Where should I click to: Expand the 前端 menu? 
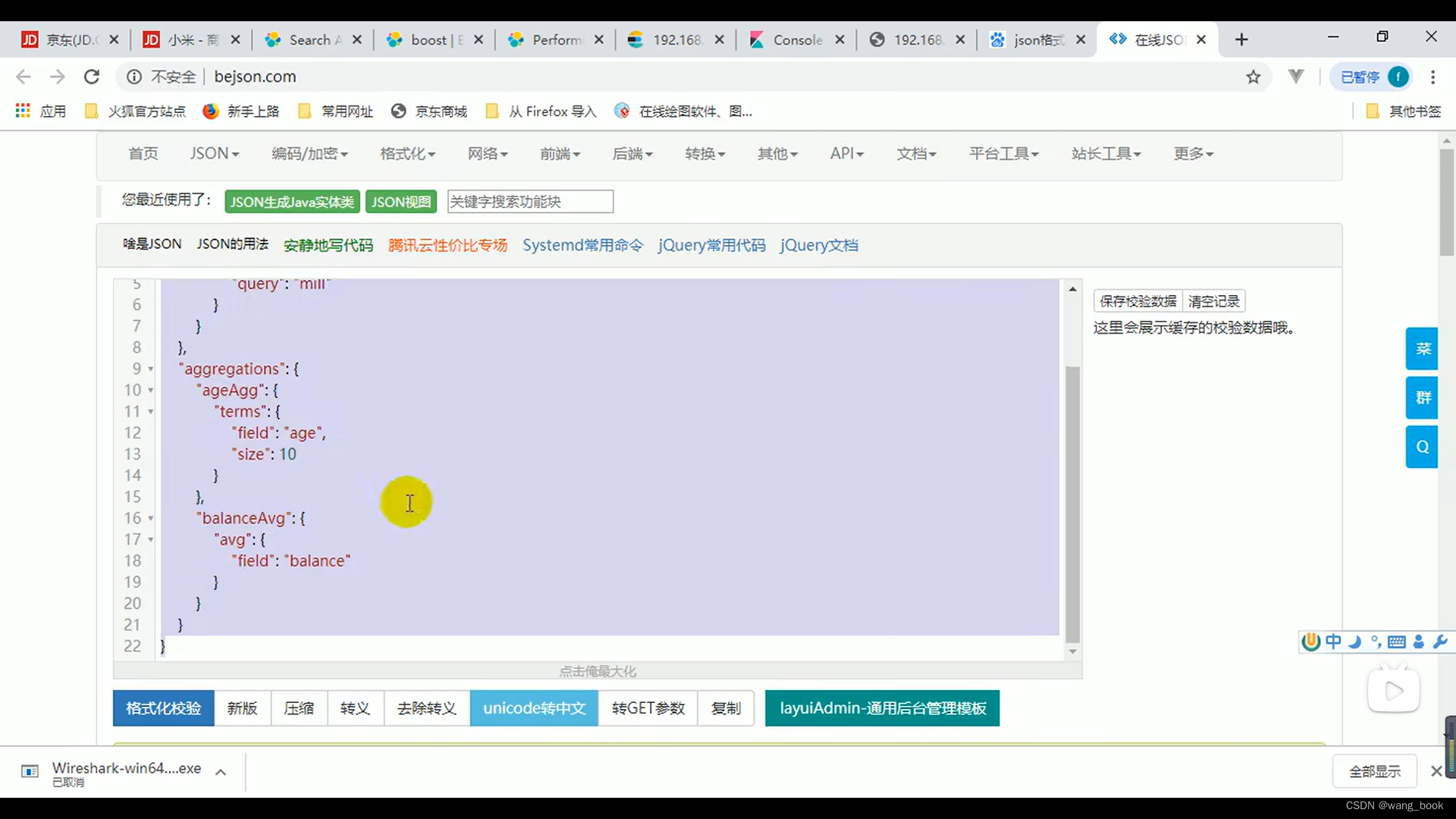pos(560,153)
